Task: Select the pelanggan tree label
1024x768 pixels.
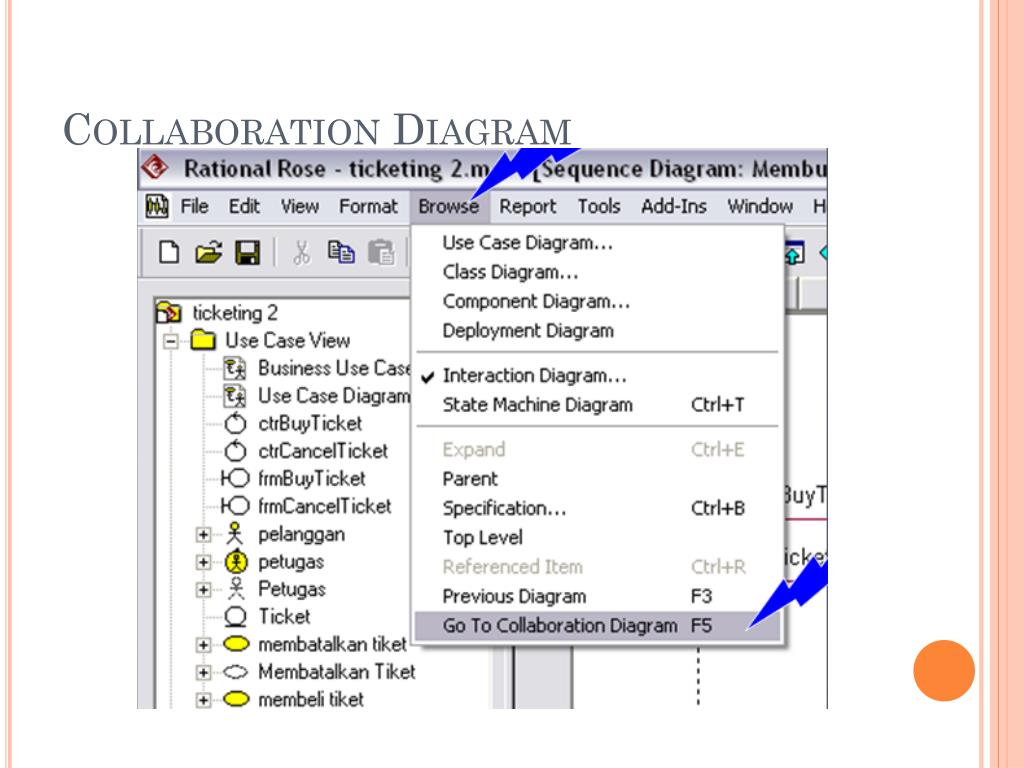Action: tap(302, 534)
